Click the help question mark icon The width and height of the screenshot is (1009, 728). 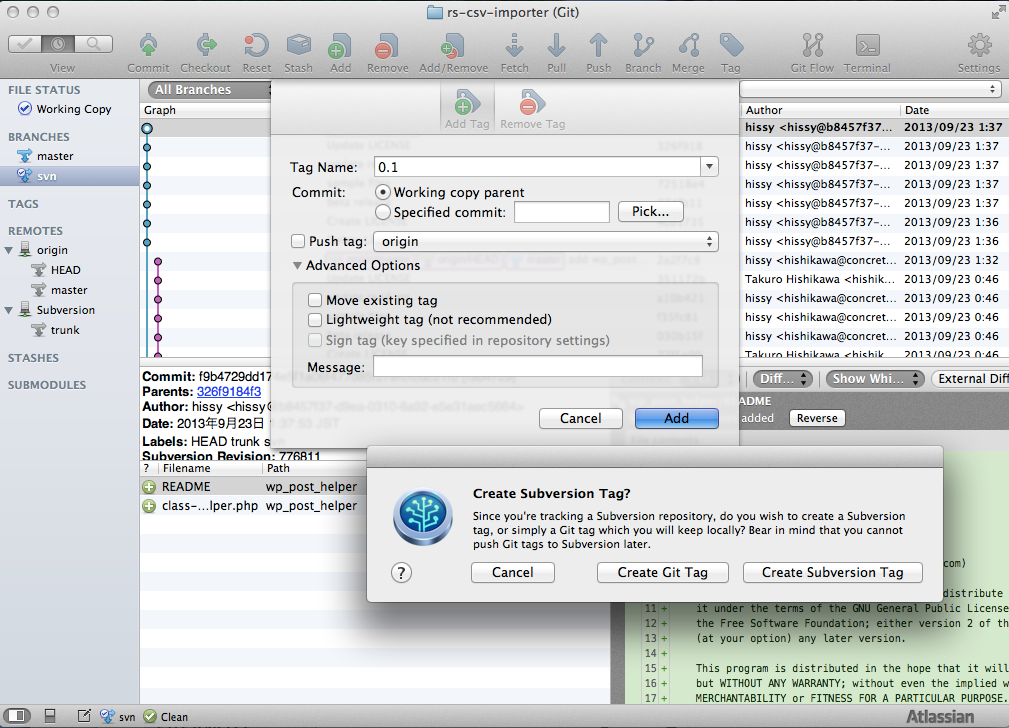(x=401, y=572)
